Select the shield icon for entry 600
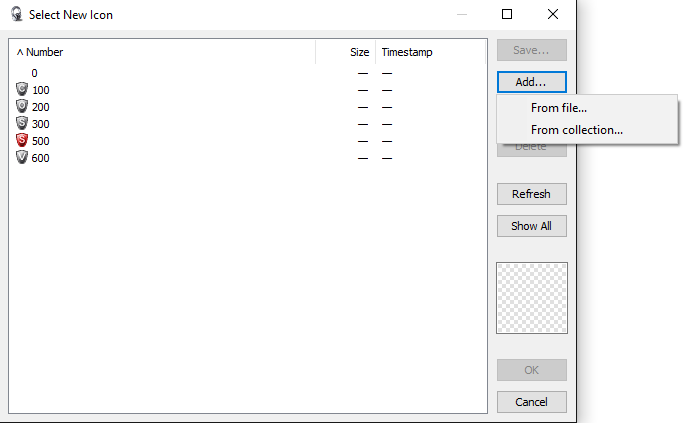This screenshot has width=685, height=423. coord(22,157)
